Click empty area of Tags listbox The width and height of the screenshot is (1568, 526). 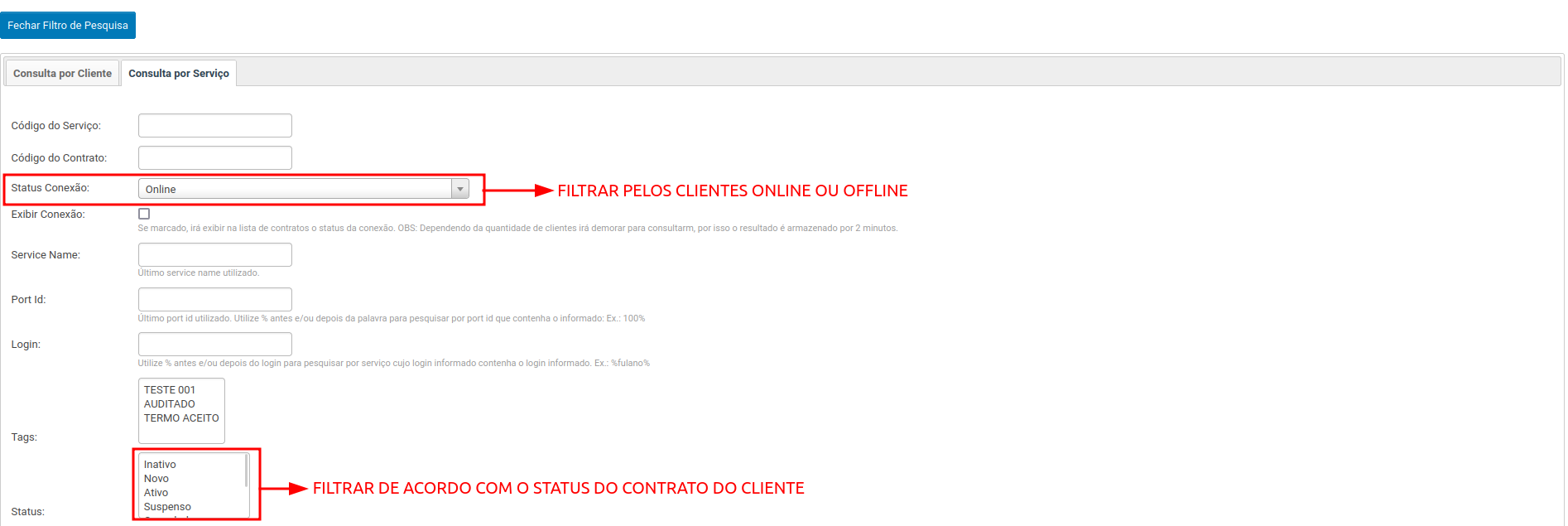181,433
